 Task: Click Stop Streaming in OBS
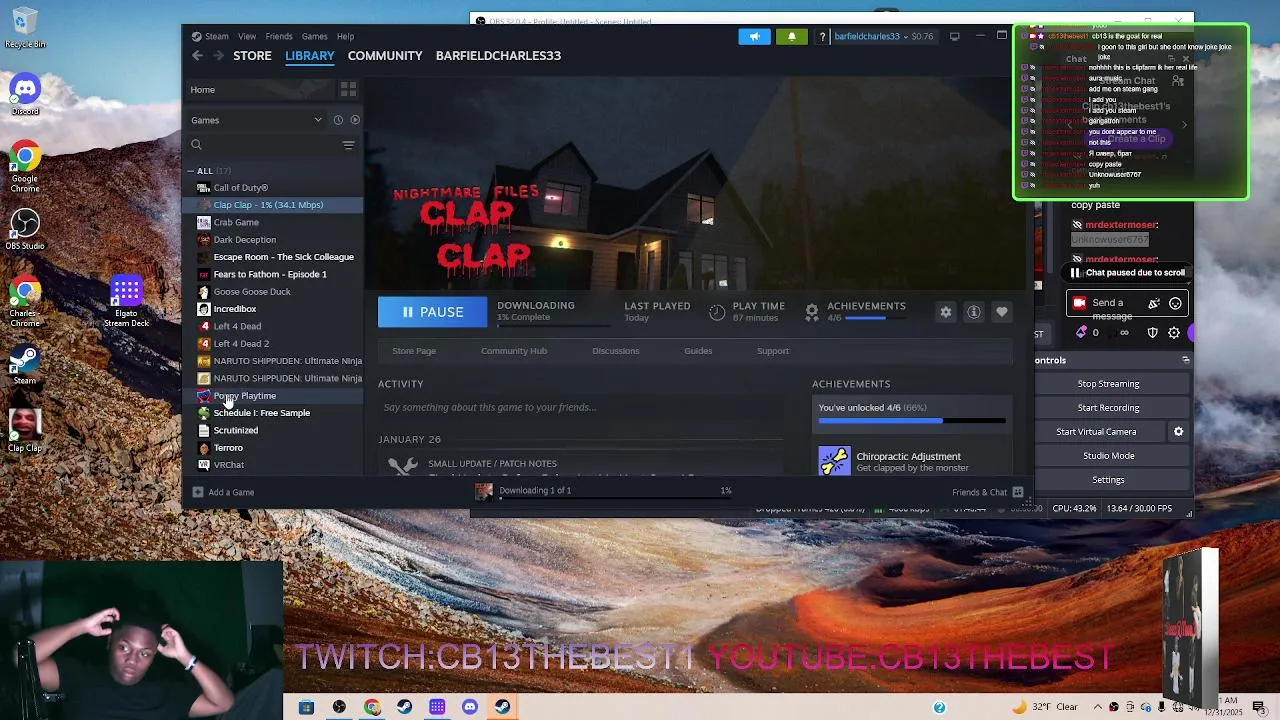click(x=1108, y=384)
